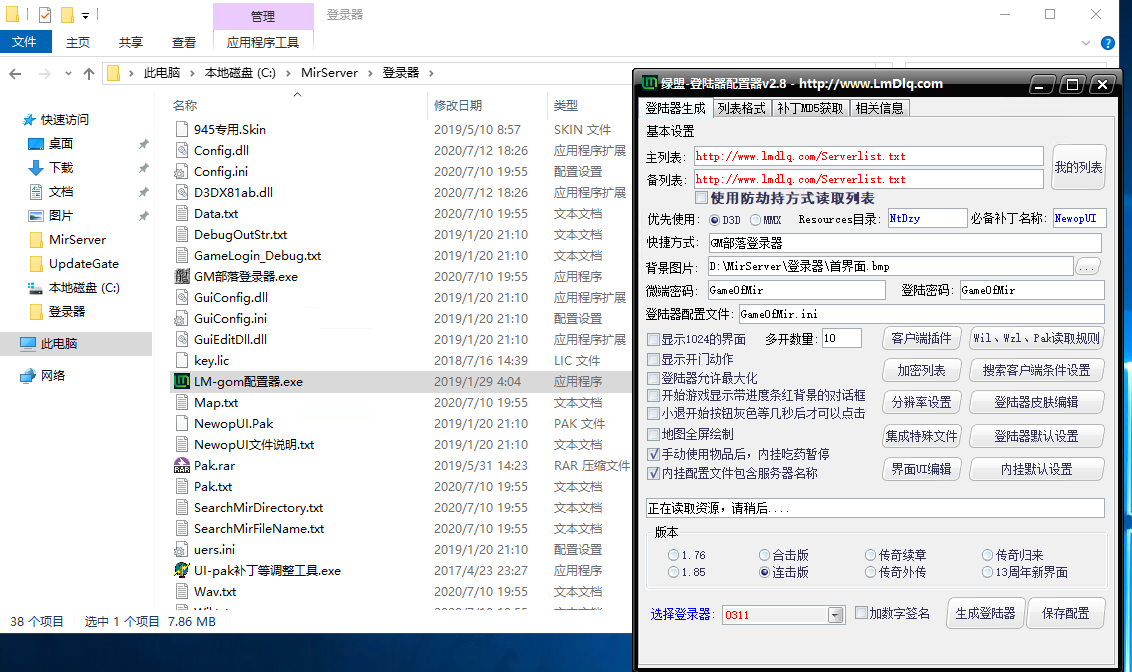This screenshot has height=672, width=1132.
Task: Open the 查看 ribbon tab
Action: coord(184,43)
